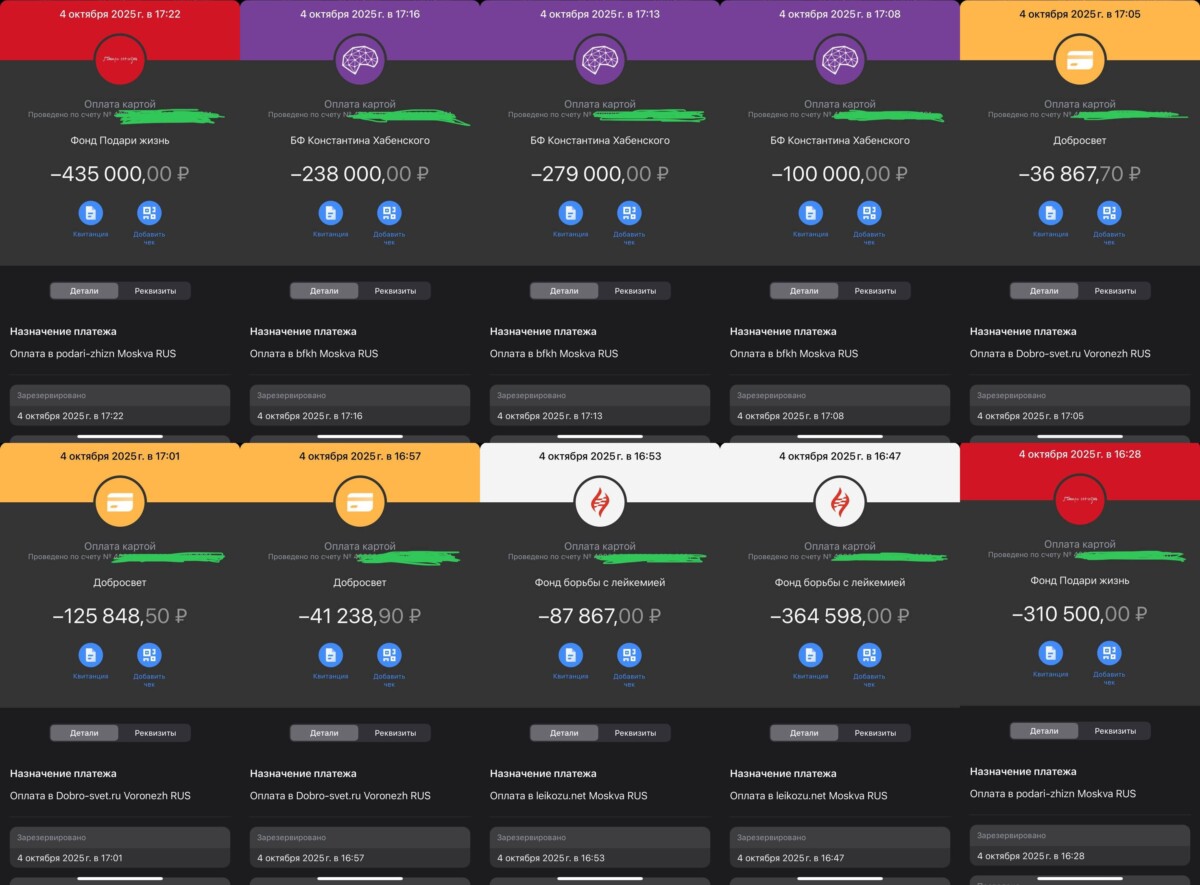Select Реквизиты tab in the −87 867 ₽ payment

pyautogui.click(x=635, y=733)
